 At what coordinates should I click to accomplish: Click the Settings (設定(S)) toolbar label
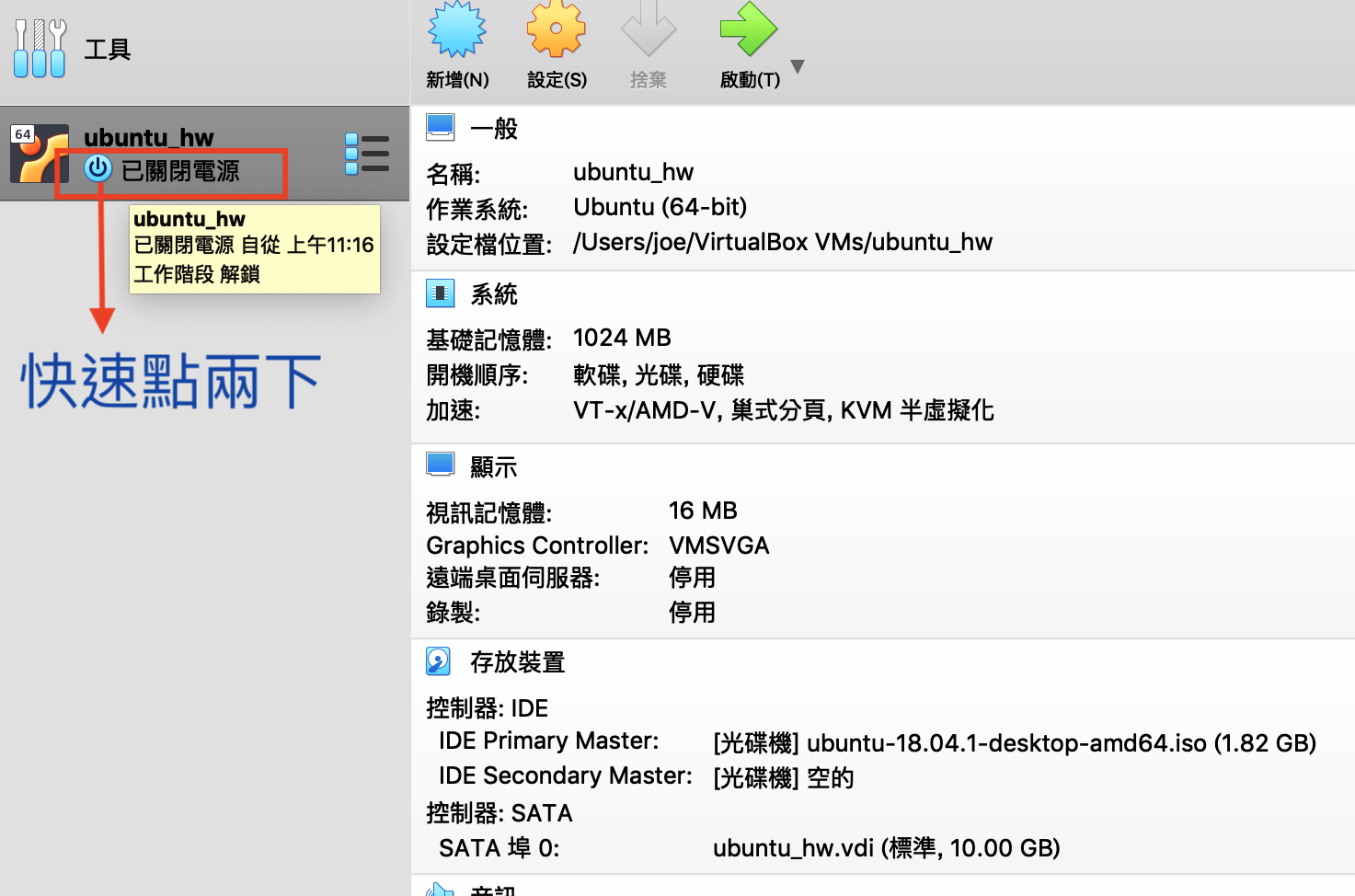click(x=557, y=80)
